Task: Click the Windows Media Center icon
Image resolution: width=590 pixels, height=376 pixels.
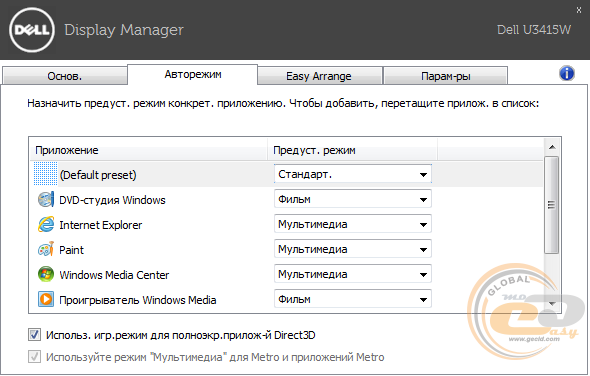Action: pyautogui.click(x=46, y=274)
